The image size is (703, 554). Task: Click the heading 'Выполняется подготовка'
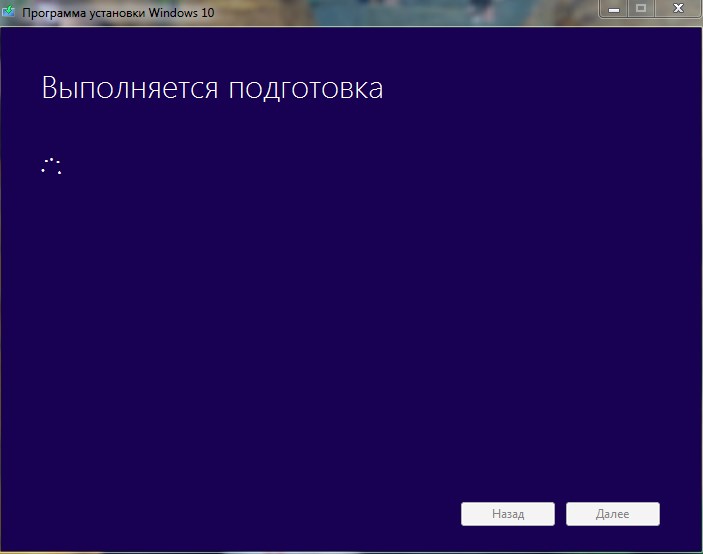pyautogui.click(x=212, y=88)
